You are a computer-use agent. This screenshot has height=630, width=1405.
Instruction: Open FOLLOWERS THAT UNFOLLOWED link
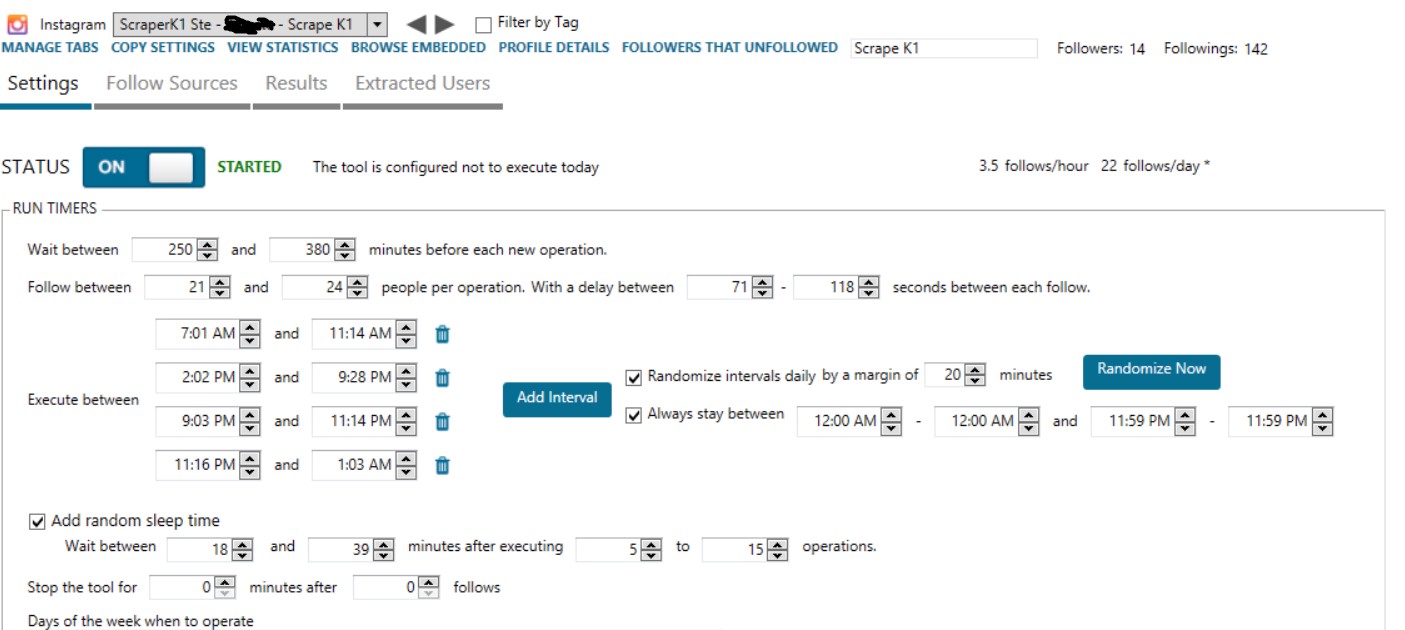coord(730,47)
